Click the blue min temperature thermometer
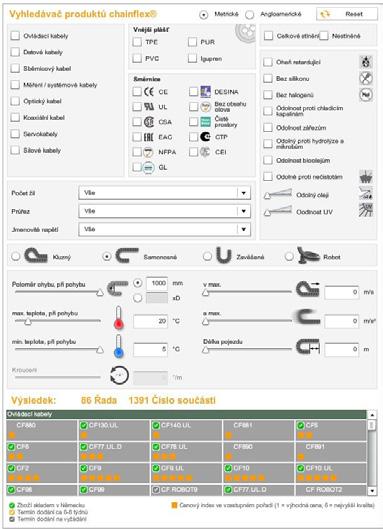Screen dimensions: 383x529 (x=118, y=346)
